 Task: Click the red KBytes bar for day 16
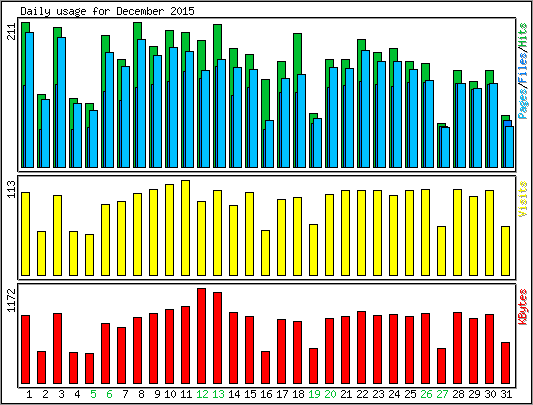point(265,368)
